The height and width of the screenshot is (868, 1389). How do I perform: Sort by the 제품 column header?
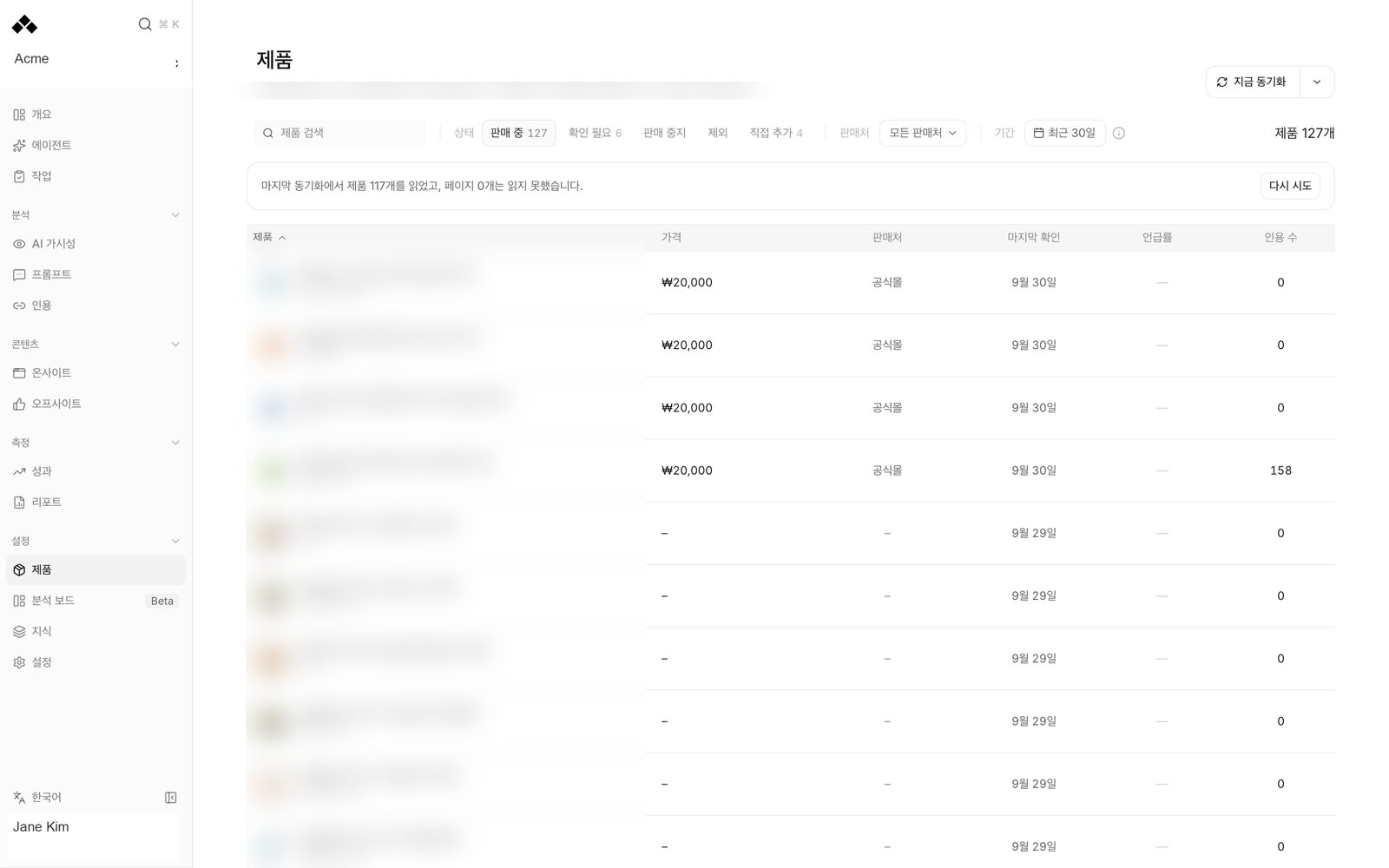point(269,237)
